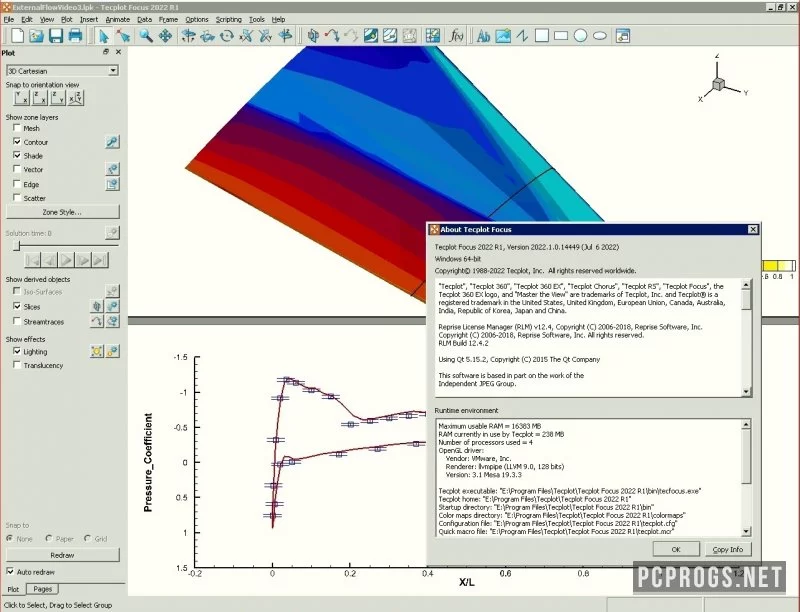Click the Print icon in toolbar
Screen dimensions: 800x612
click(x=76, y=36)
